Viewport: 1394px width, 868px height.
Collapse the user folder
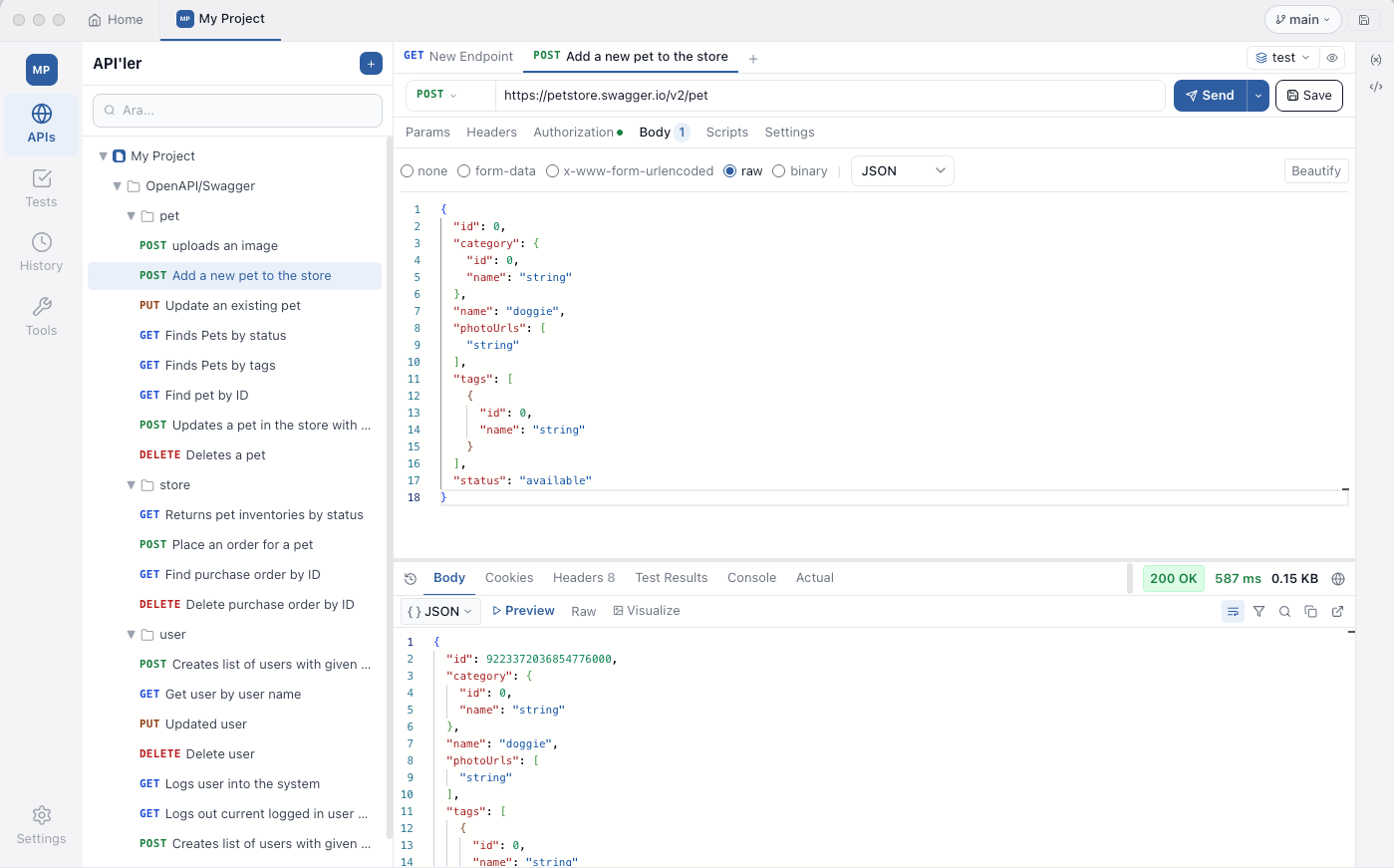(x=131, y=635)
